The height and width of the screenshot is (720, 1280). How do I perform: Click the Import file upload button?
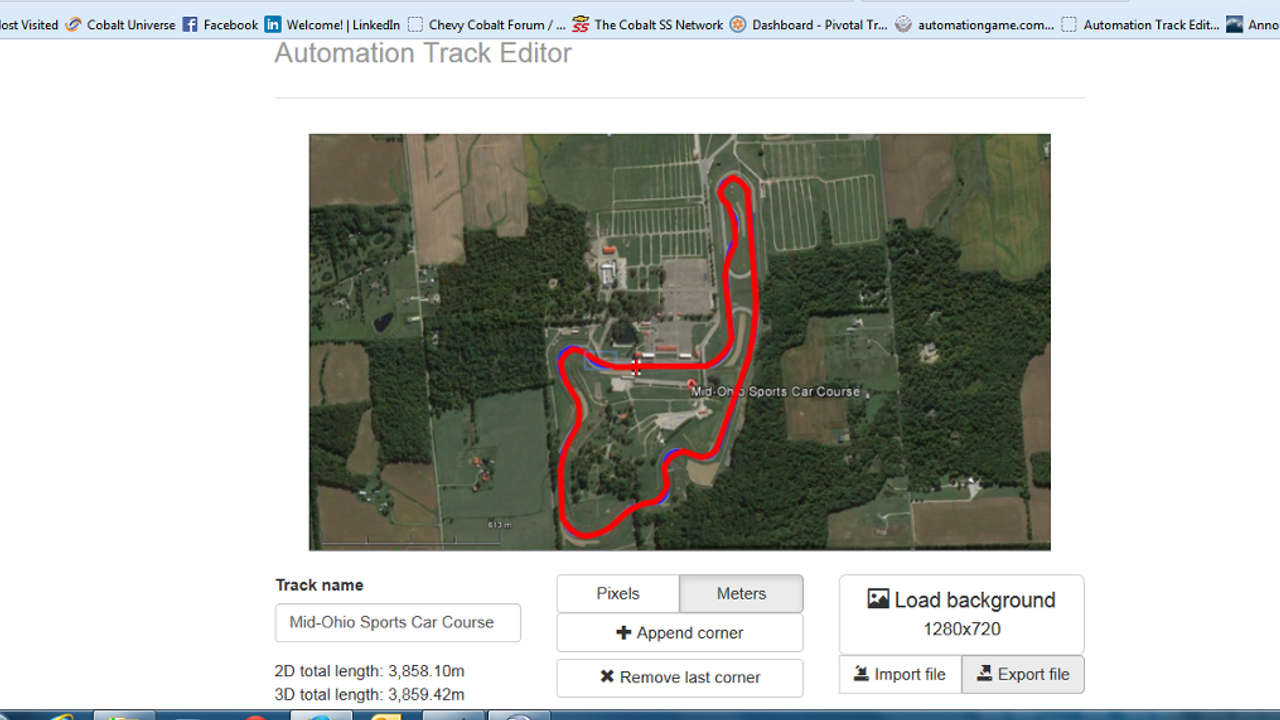[x=900, y=674]
